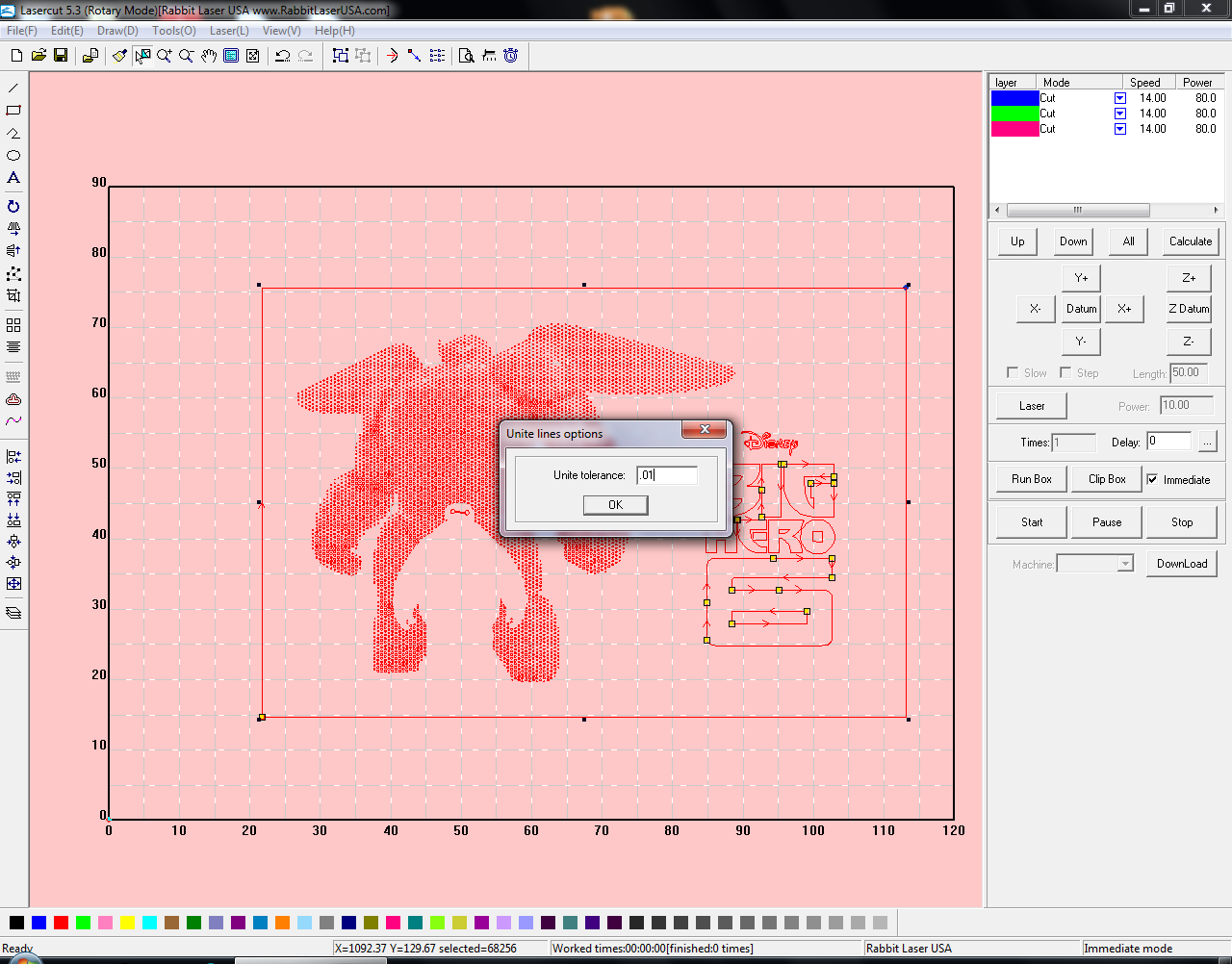Click the preview magnifier-page icon
This screenshot has width=1232, height=964.
click(467, 56)
